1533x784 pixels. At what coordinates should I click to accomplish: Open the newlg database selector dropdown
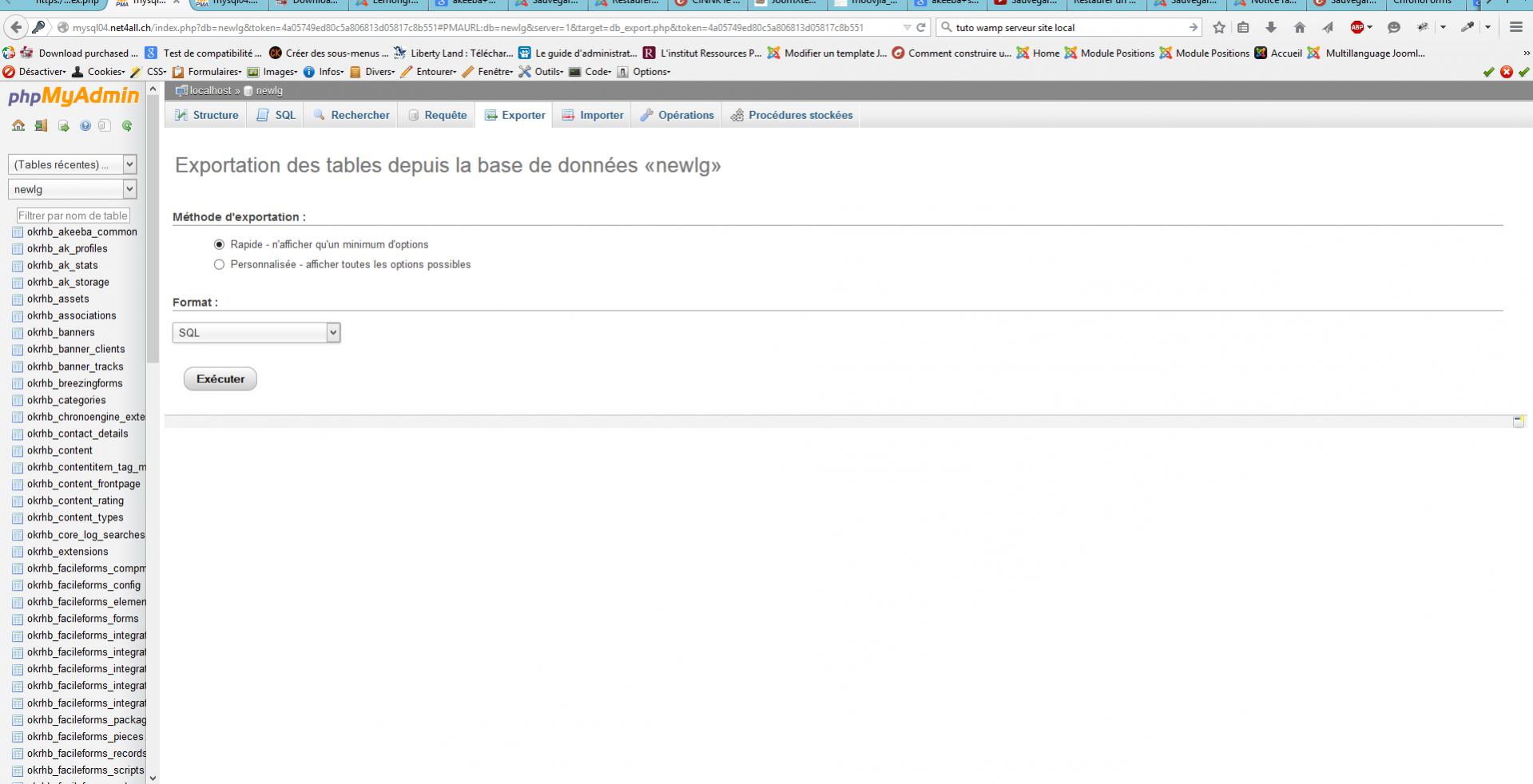(72, 189)
